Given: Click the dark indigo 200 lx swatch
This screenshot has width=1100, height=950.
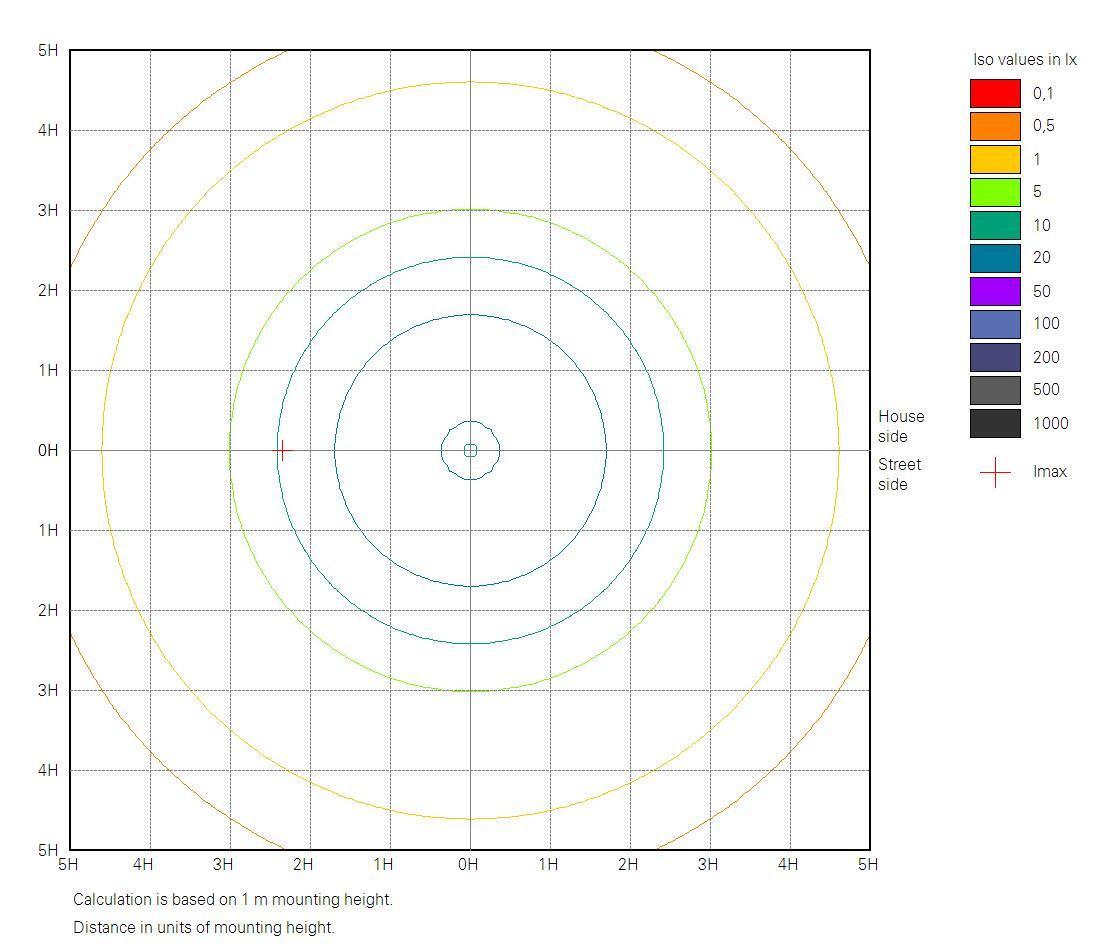Looking at the screenshot, I should (995, 357).
